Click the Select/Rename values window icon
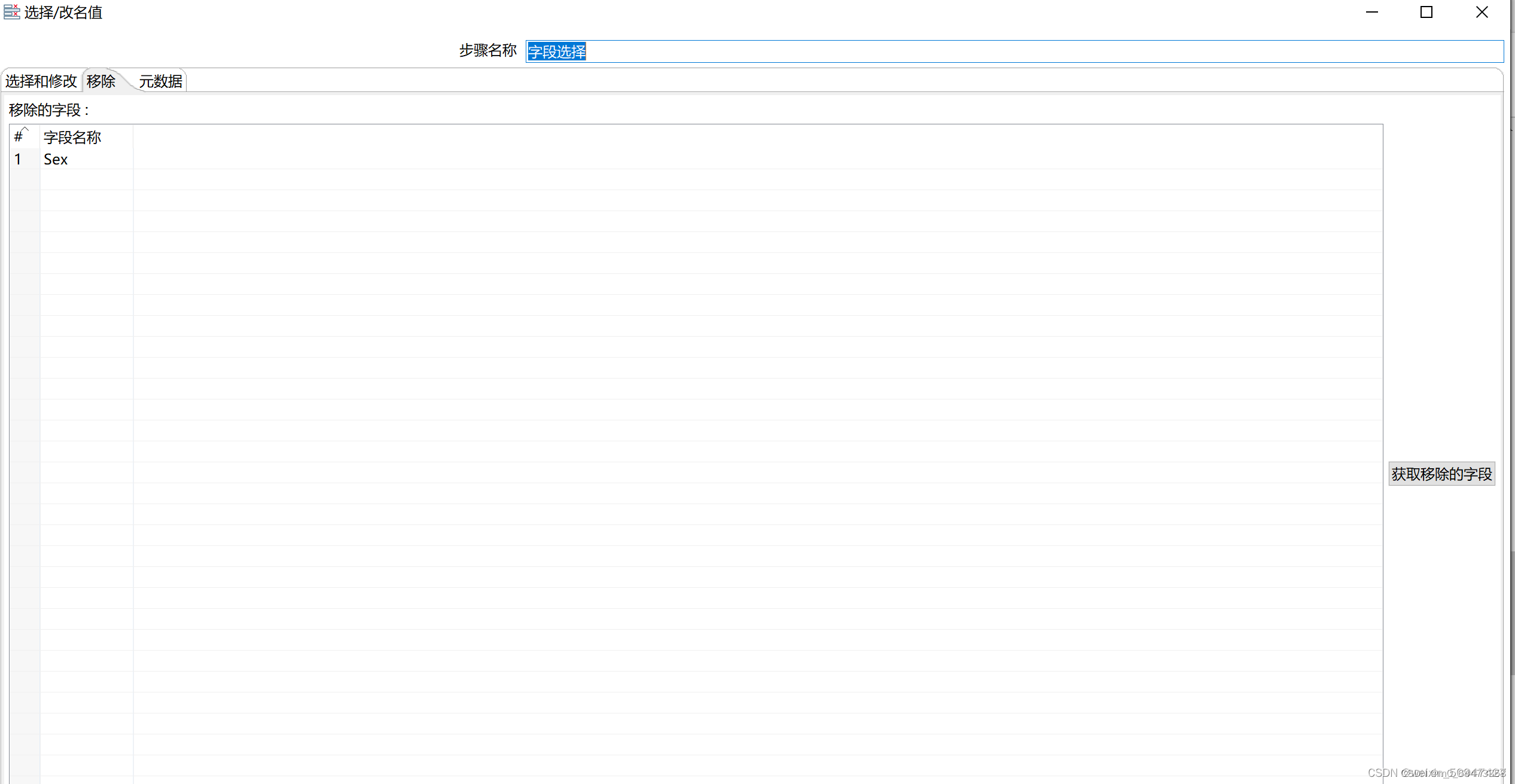Screen dimensions: 1515x784 coord(11,11)
